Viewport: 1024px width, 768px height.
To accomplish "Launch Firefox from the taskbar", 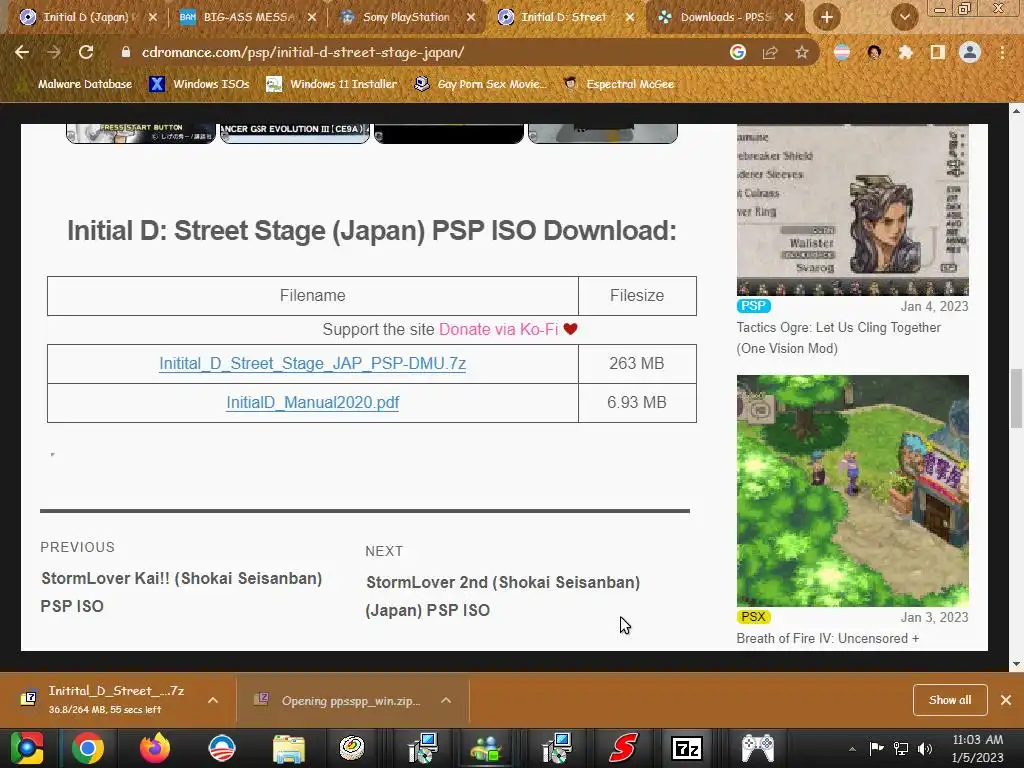I will [155, 748].
